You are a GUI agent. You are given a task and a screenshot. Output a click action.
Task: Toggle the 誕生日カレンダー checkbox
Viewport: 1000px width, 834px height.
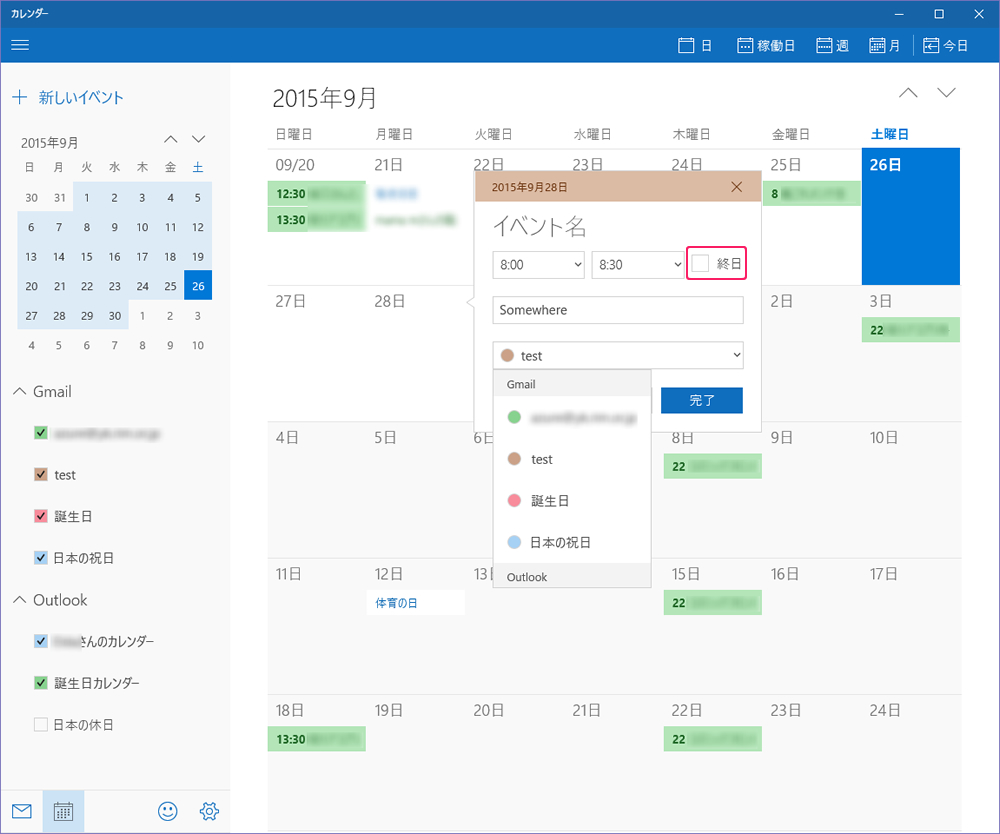[x=41, y=683]
